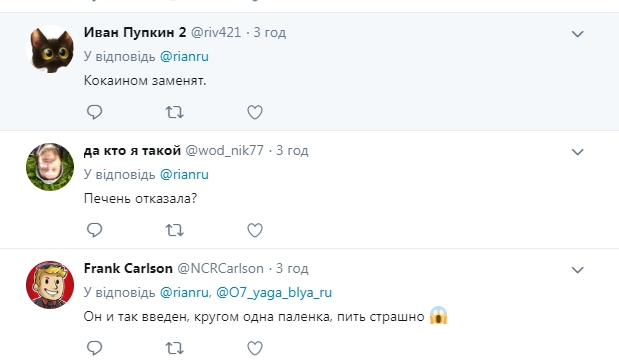
Task: Follow @rianru link in Иван Пупкин's reply
Action: pos(184,56)
